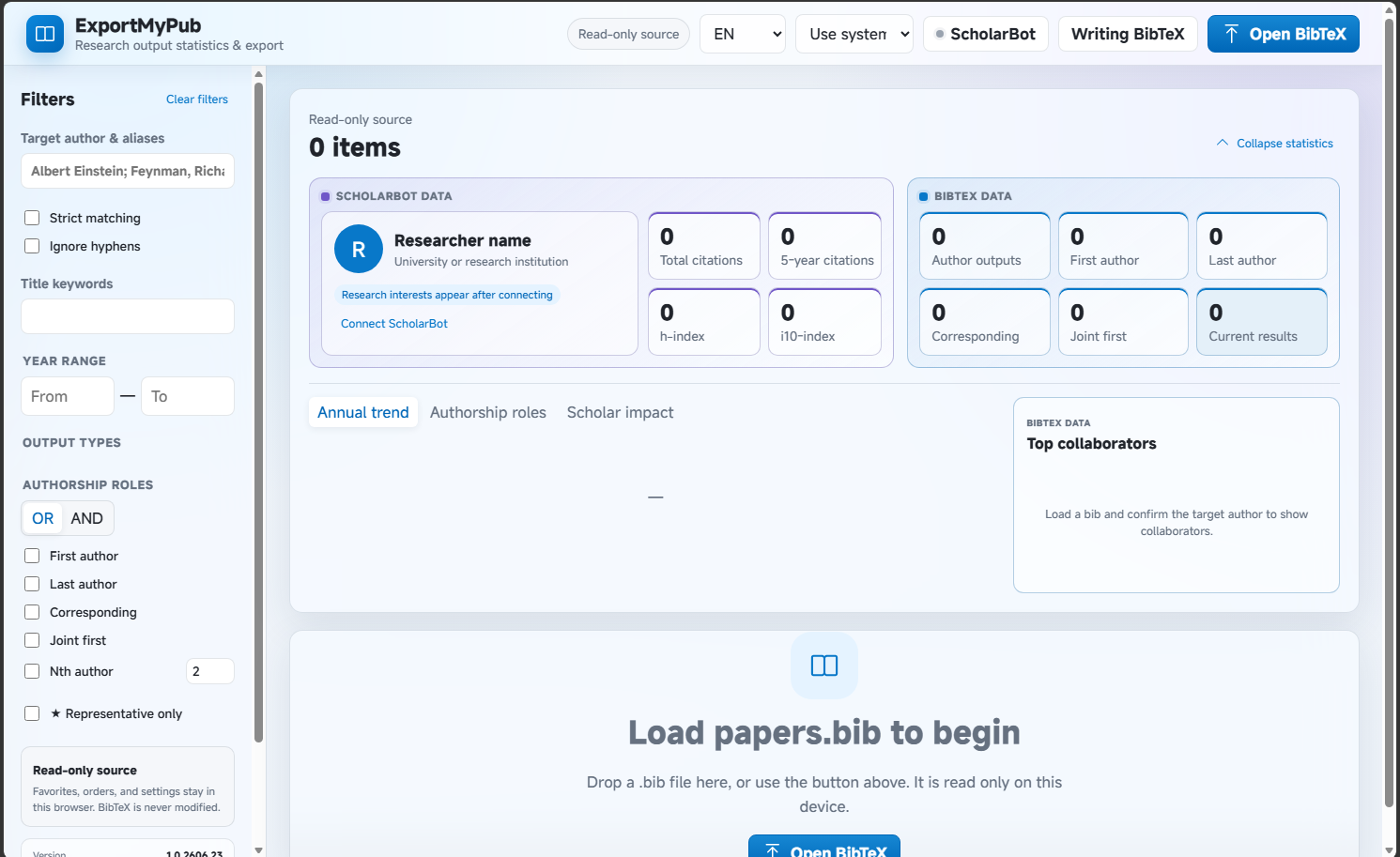The width and height of the screenshot is (1400, 857).
Task: Toggle the Ignore hyphens checkbox
Action: coord(32,246)
